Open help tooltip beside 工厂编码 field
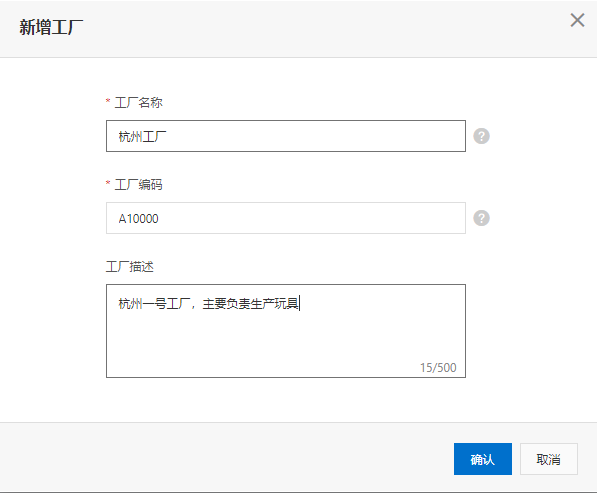The width and height of the screenshot is (597, 493). (x=481, y=218)
